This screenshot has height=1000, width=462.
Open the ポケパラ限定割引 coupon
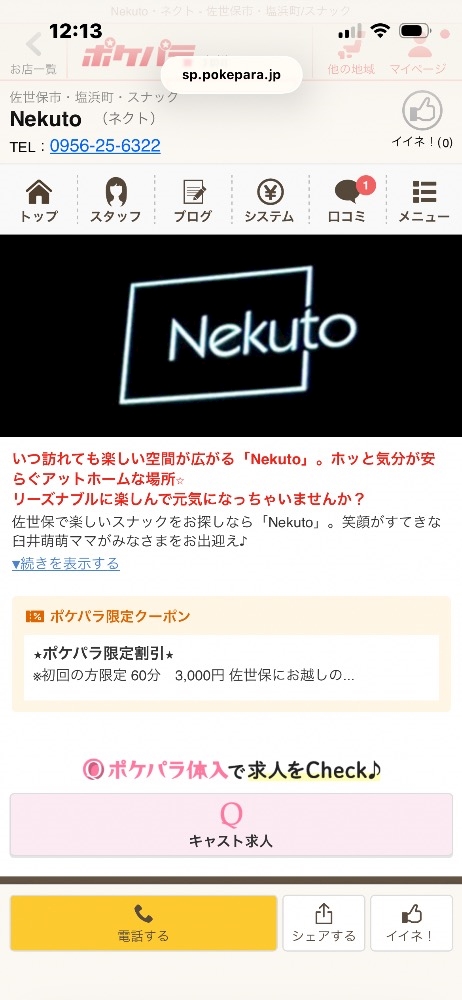click(231, 668)
